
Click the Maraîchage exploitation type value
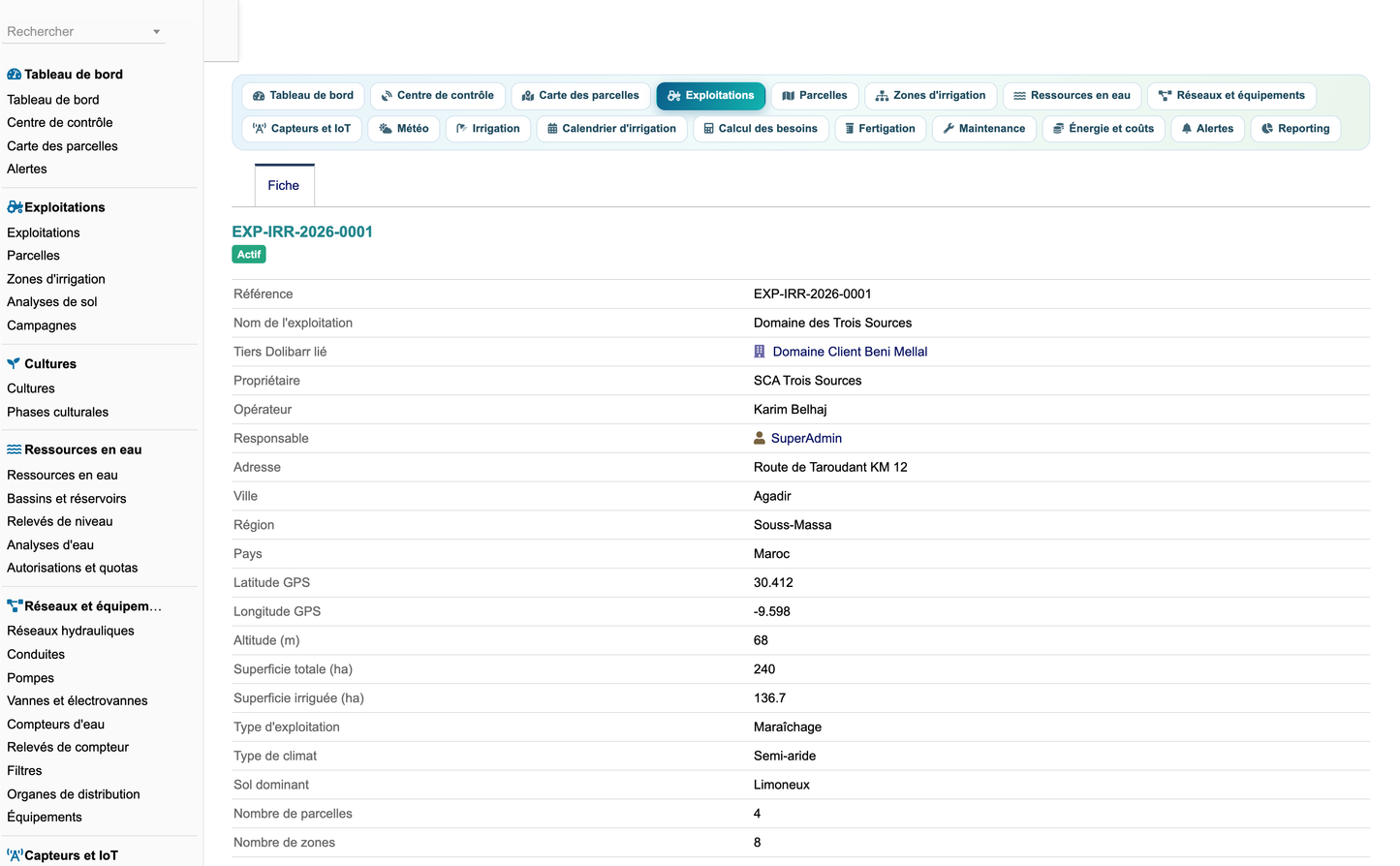coord(788,727)
